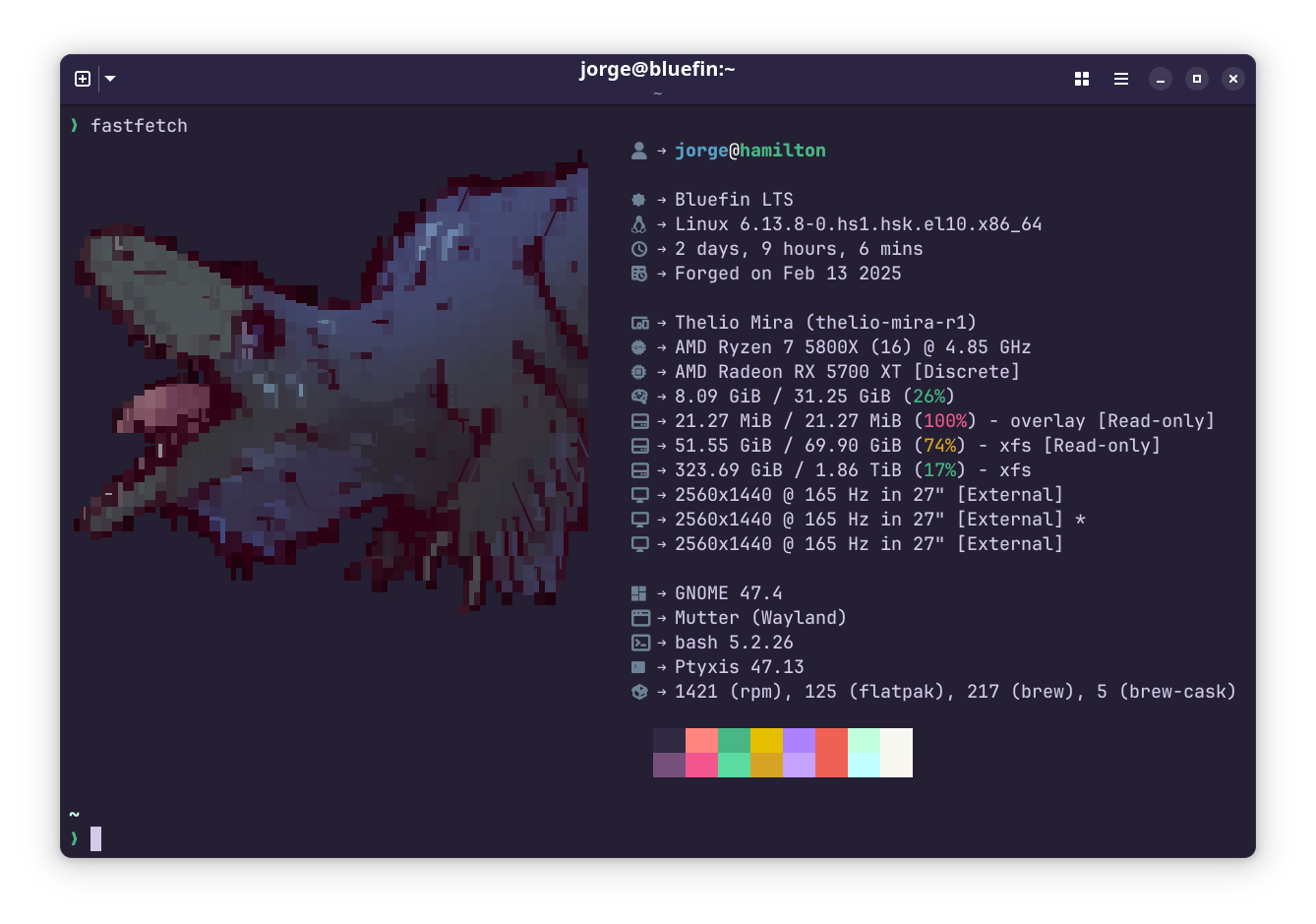Click the user icon beside jorge@hamilton

tap(639, 151)
